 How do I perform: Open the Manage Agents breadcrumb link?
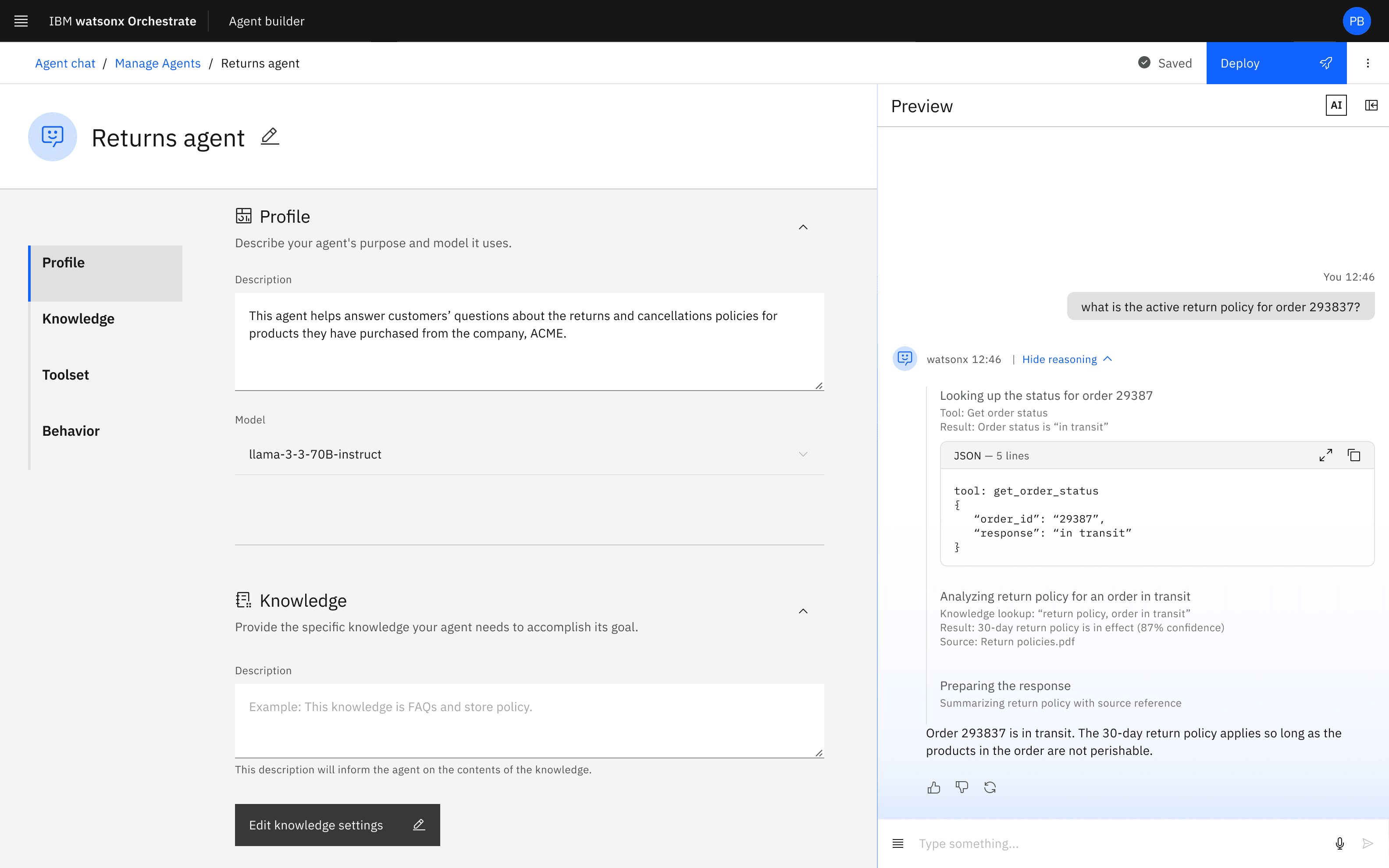[x=157, y=63]
